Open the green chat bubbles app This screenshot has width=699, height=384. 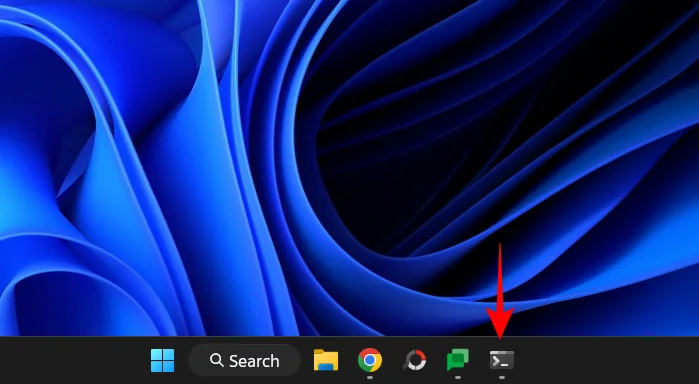tap(458, 360)
